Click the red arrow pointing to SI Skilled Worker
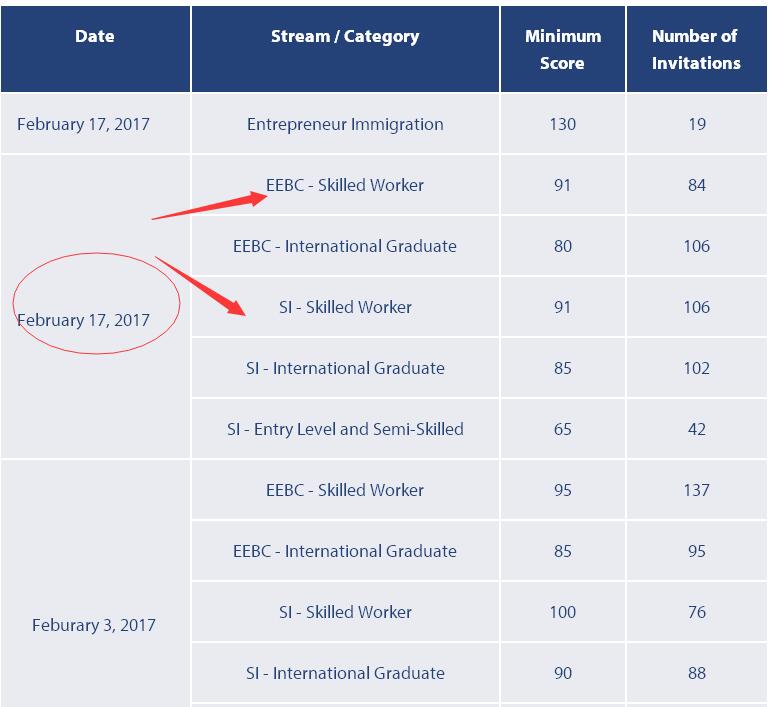780x707 pixels. (x=201, y=286)
